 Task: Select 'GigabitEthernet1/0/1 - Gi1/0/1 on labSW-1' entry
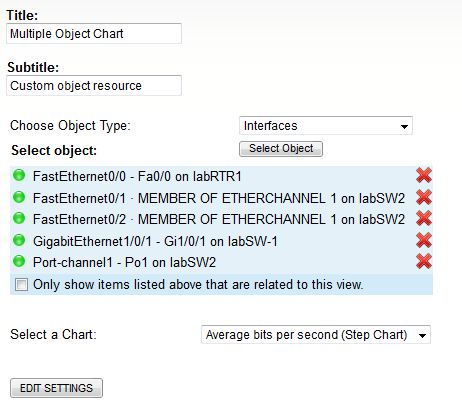point(155,241)
